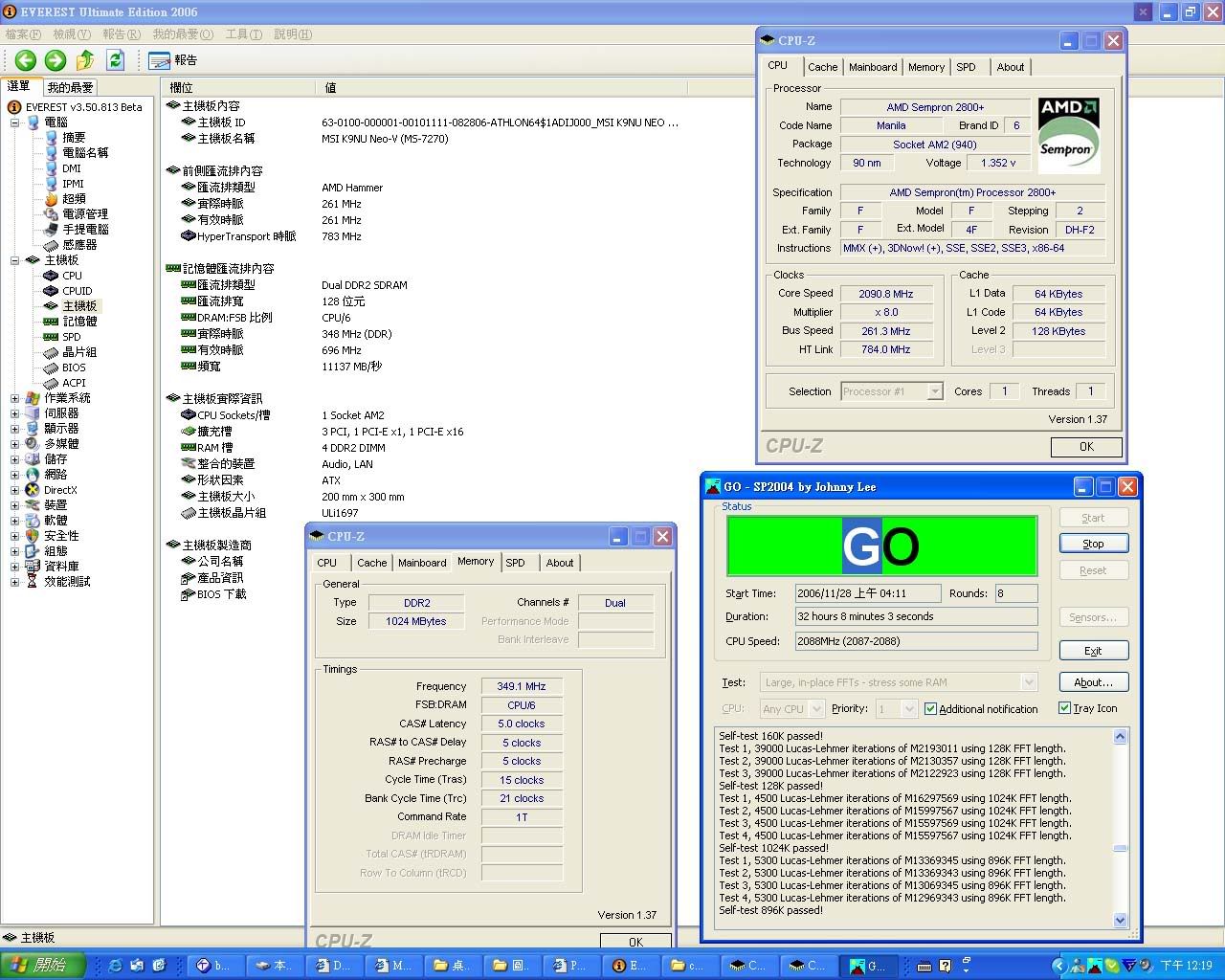The height and width of the screenshot is (980, 1225).
Task: Select the DMI item in EVEREST tree
Action: [x=72, y=168]
